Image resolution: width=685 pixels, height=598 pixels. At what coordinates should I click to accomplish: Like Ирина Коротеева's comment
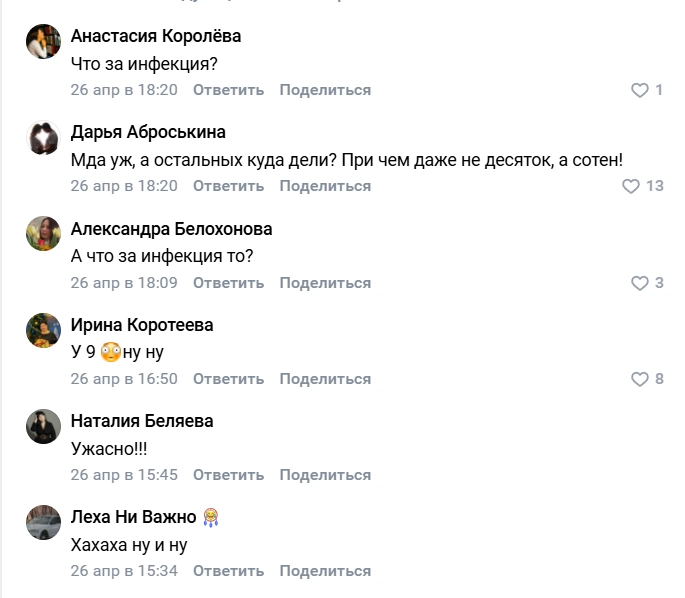point(640,379)
